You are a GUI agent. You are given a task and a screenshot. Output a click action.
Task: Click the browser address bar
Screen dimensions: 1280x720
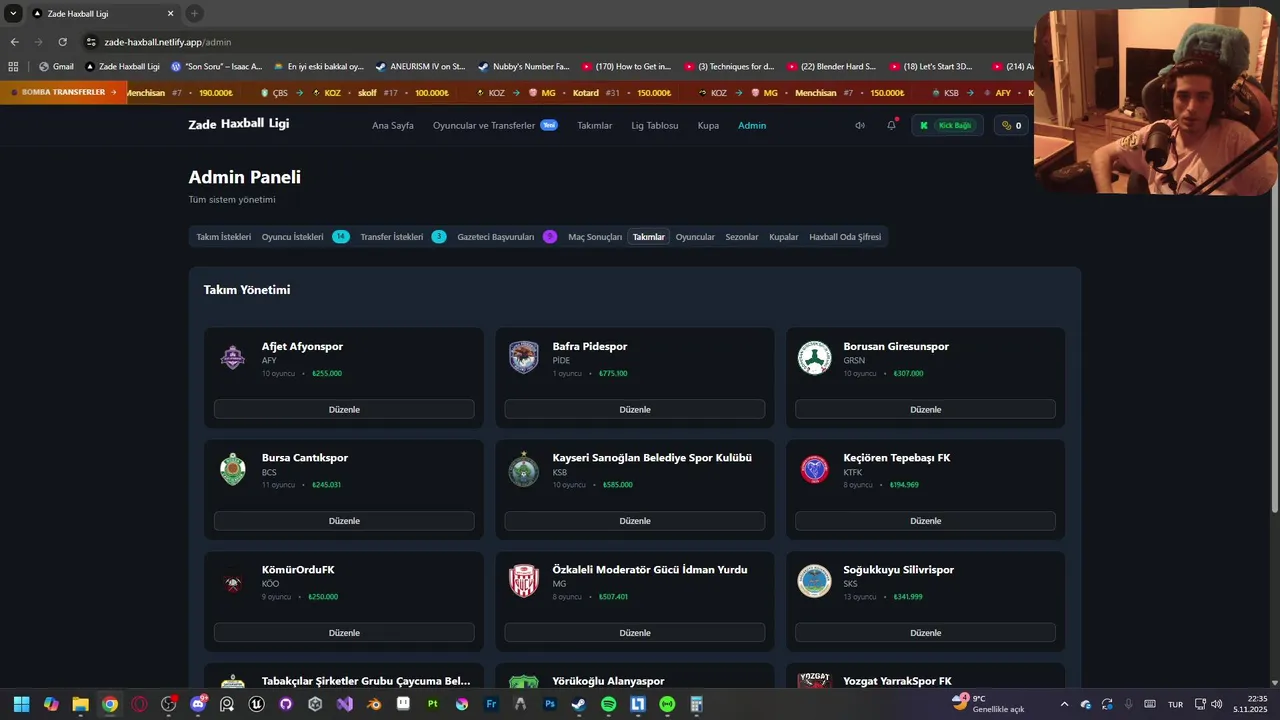tap(560, 42)
